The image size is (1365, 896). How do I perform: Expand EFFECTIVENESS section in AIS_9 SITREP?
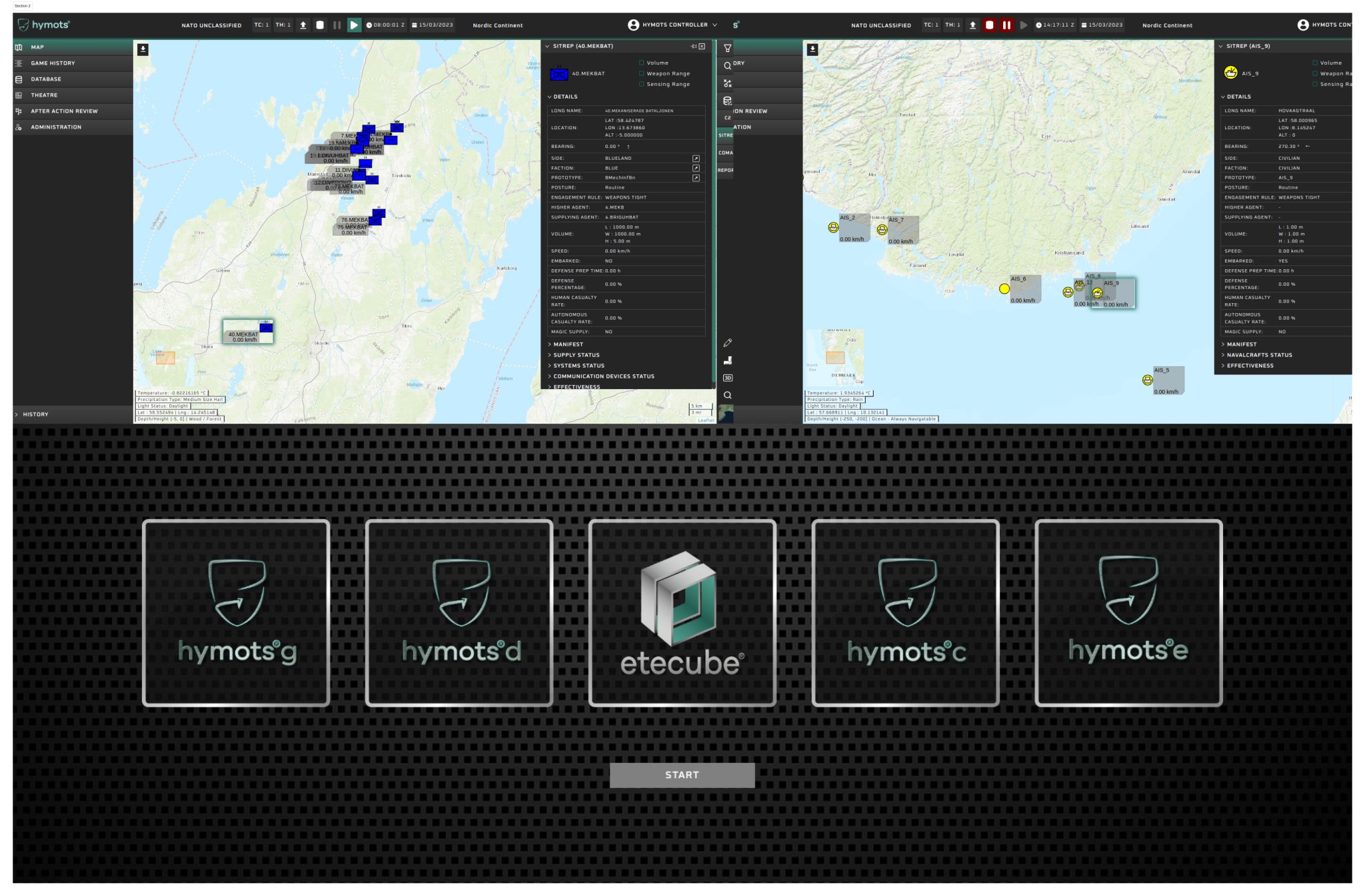[1247, 366]
